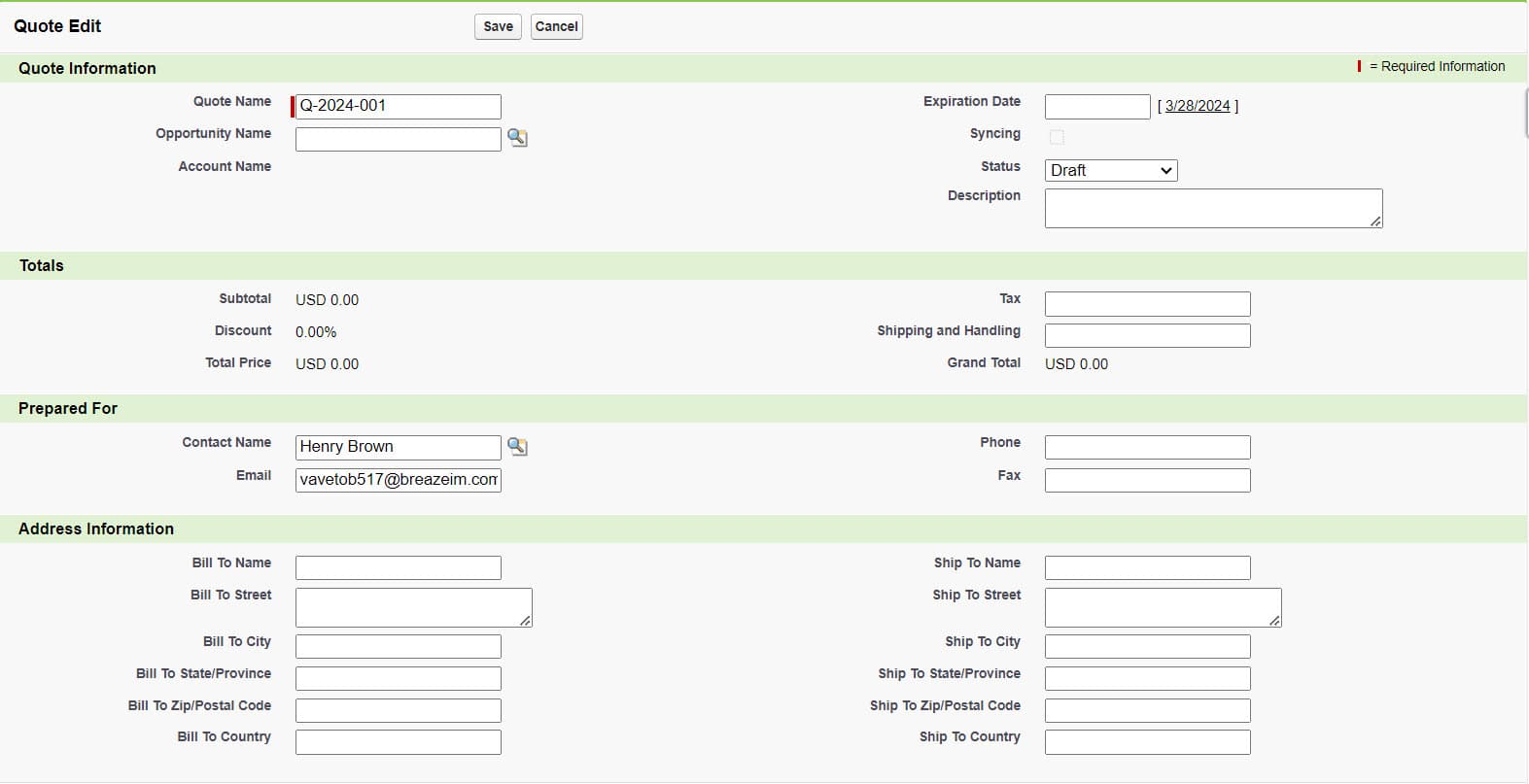Open the Status dropdown showing Draft
Image resolution: width=1529 pixels, height=784 pixels.
(1111, 170)
